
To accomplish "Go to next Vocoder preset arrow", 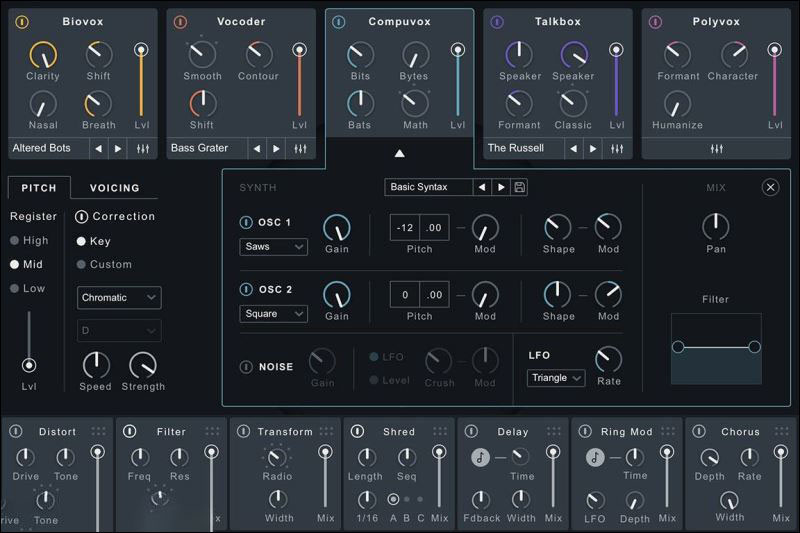I will (277, 149).
